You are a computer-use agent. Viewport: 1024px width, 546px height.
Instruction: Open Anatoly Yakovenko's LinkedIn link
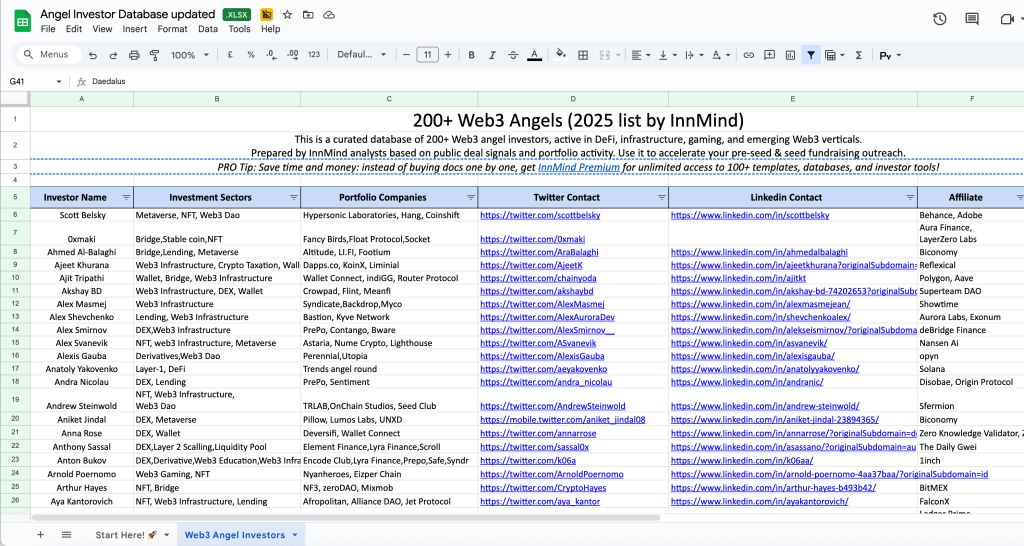[765, 369]
